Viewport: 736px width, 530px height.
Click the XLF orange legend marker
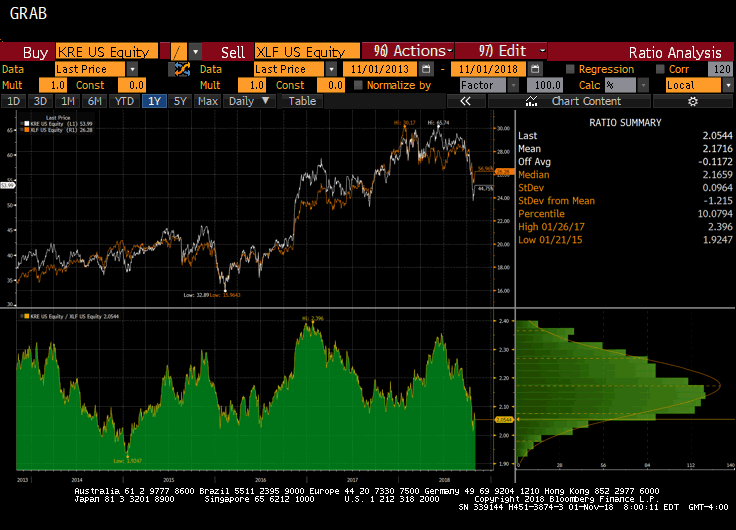click(x=27, y=130)
